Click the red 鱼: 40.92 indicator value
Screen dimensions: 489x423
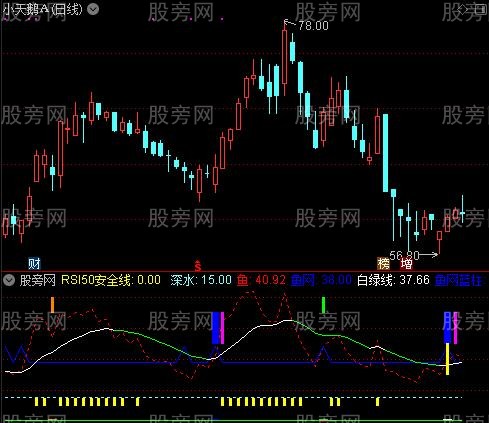[261, 280]
